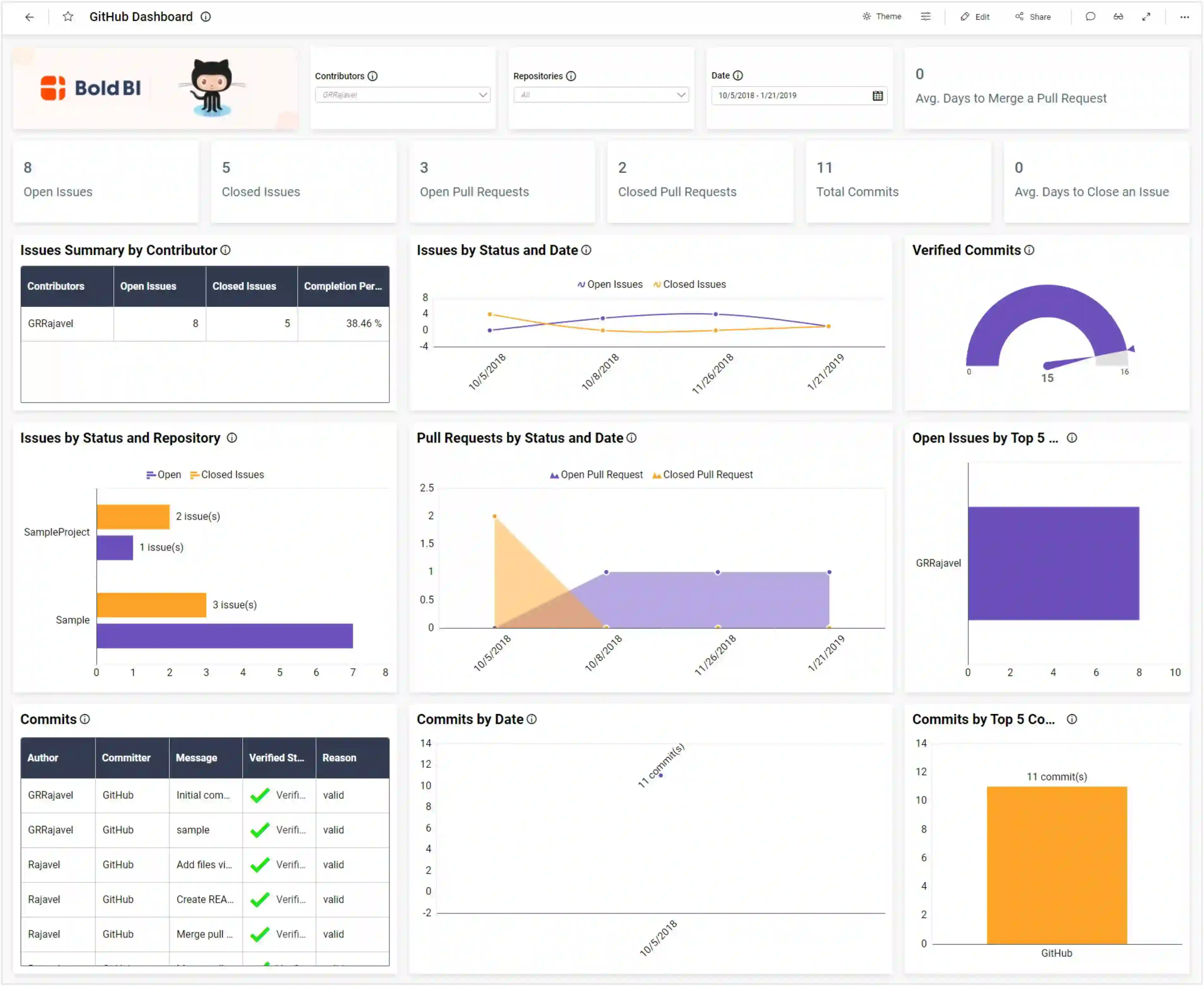
Task: Show info for Commits table widget
Action: pyautogui.click(x=85, y=719)
